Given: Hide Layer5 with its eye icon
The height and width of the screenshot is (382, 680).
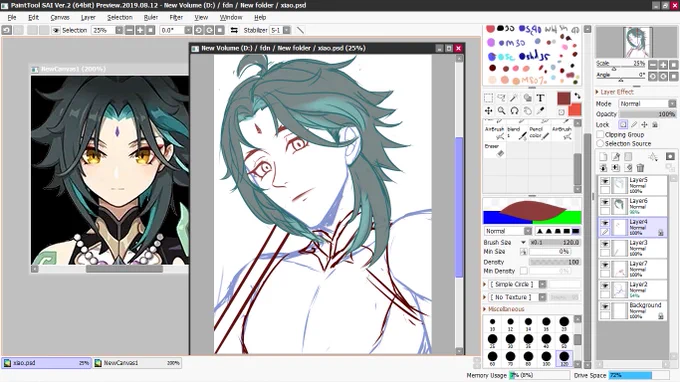Looking at the screenshot, I should coord(605,181).
